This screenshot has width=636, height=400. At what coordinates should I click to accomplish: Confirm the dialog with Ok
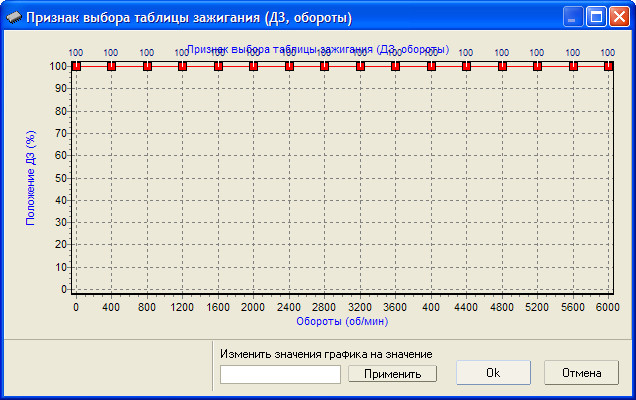tap(493, 373)
